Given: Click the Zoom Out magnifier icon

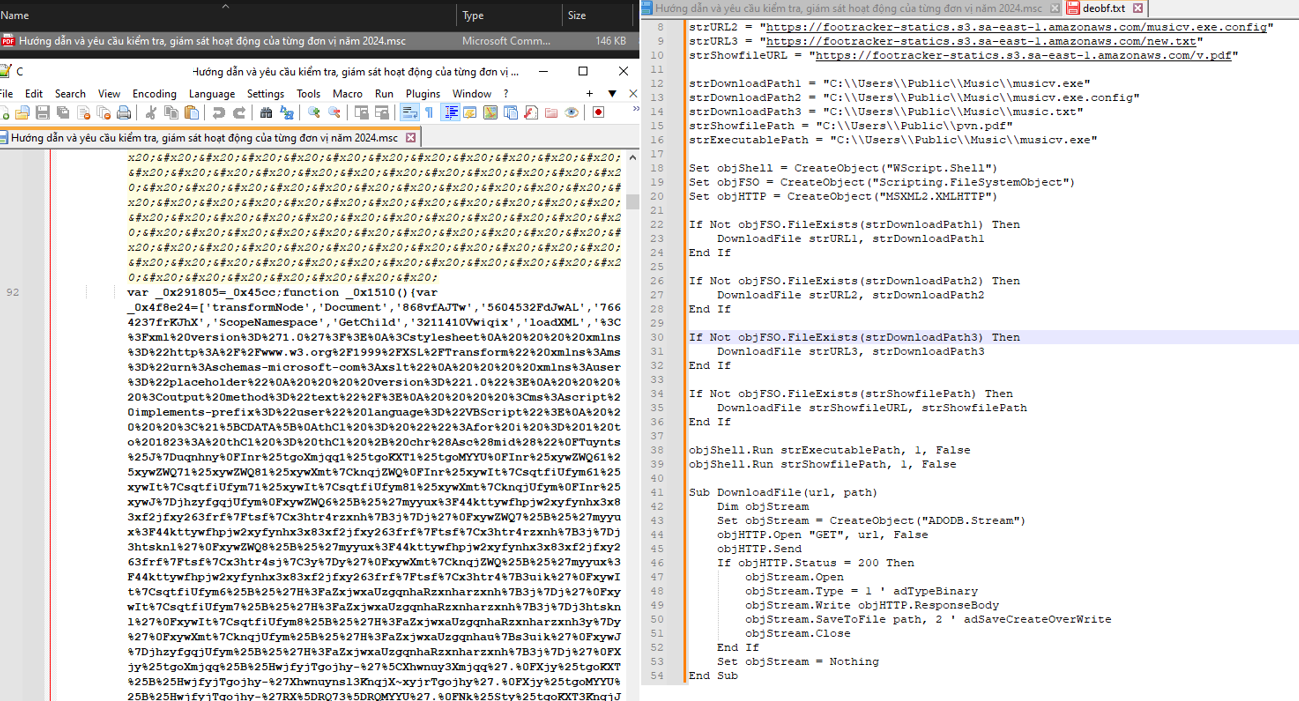Looking at the screenshot, I should click(334, 113).
